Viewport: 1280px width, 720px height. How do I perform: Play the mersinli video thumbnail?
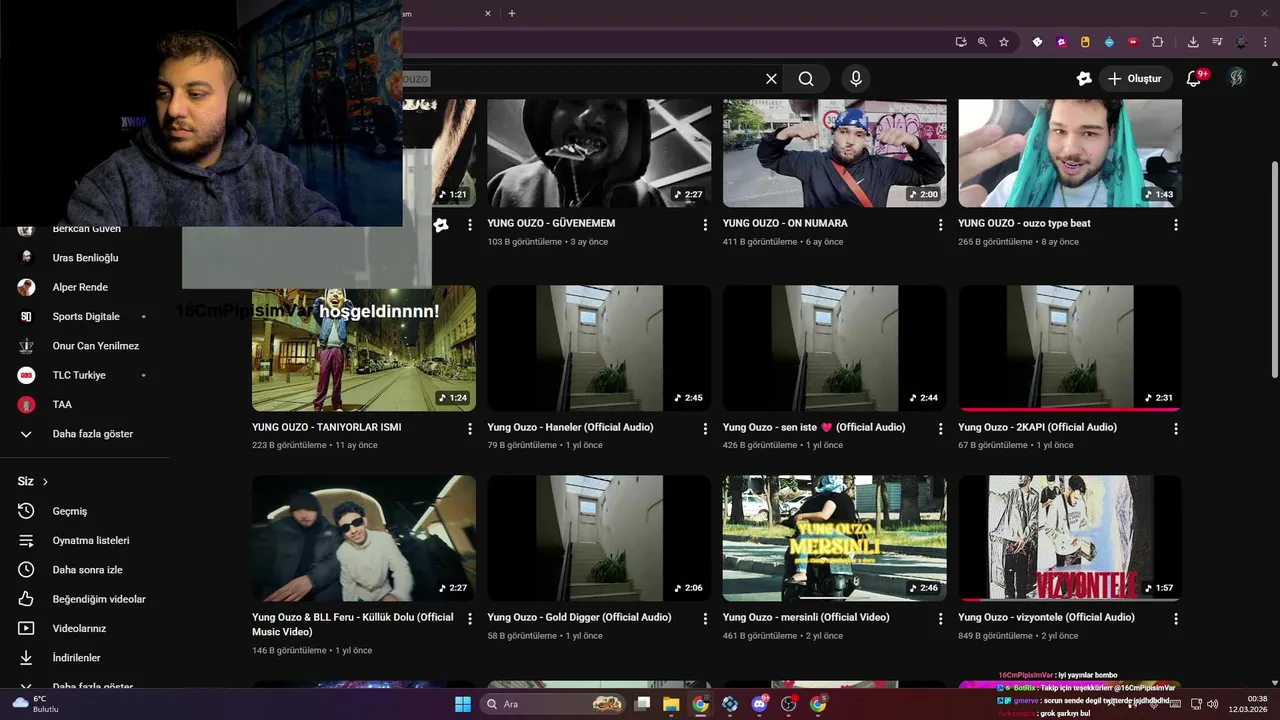tap(834, 538)
